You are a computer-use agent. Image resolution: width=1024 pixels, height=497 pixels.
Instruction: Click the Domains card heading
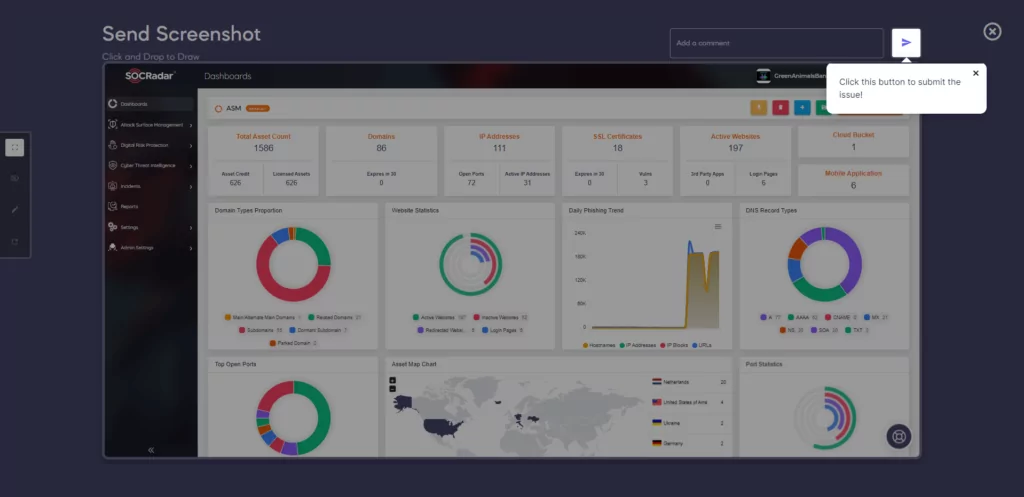pyautogui.click(x=381, y=136)
